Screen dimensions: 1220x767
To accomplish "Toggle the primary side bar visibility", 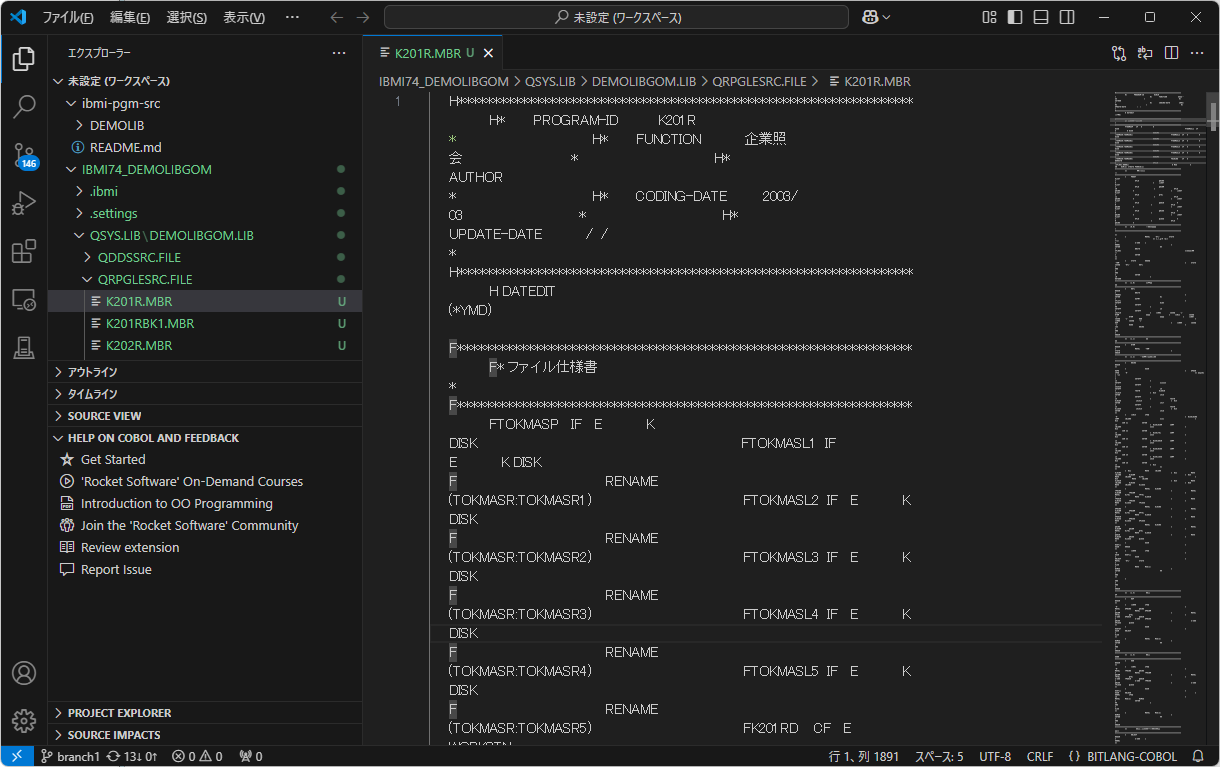I will pyautogui.click(x=1015, y=17).
